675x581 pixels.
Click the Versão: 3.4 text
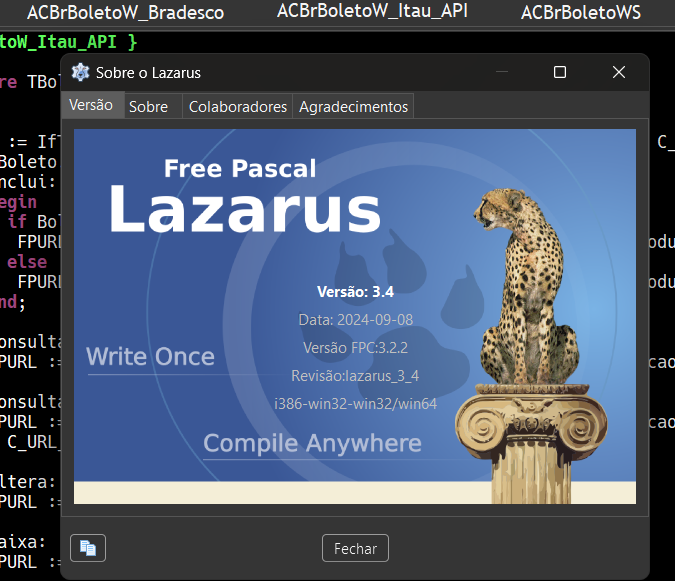coord(356,292)
